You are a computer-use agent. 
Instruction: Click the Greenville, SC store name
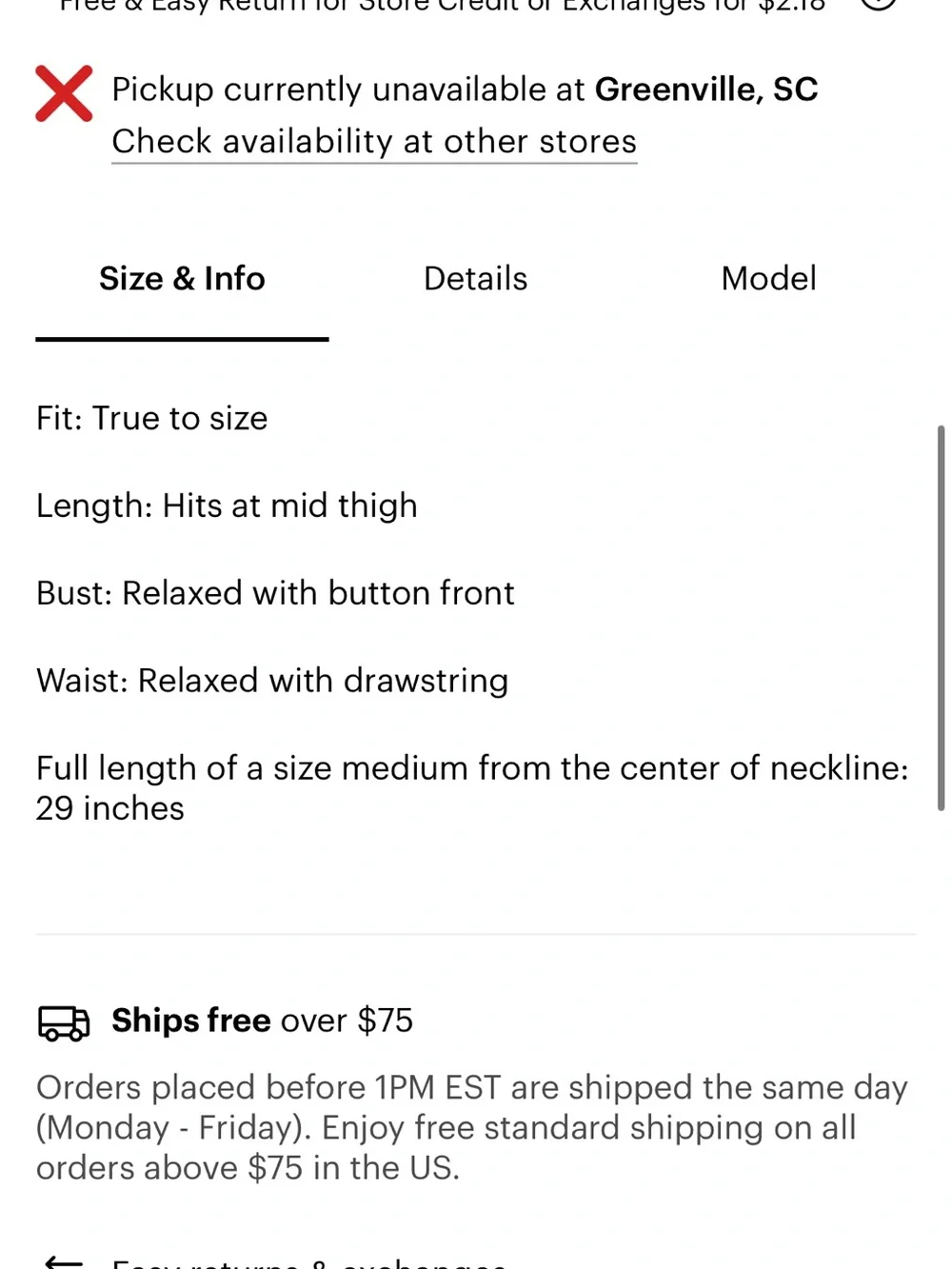[706, 89]
